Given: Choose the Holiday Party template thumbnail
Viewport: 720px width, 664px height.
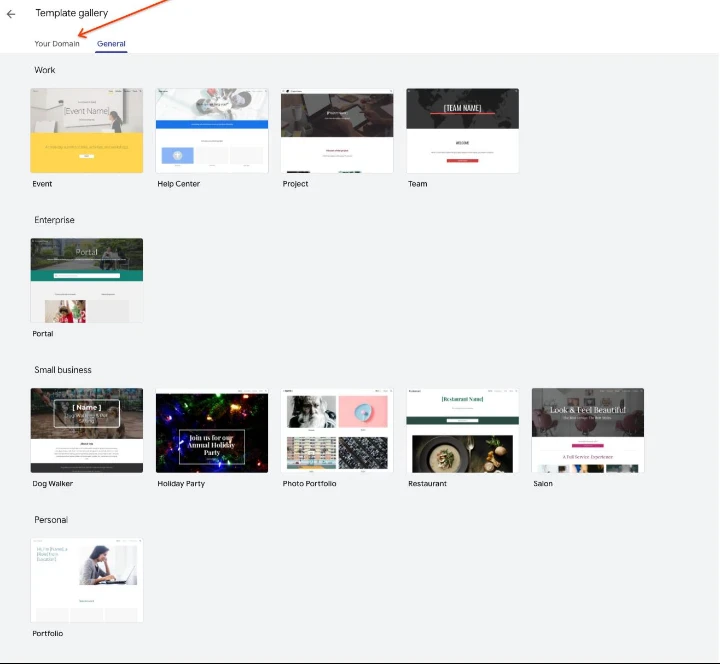Looking at the screenshot, I should [212, 430].
